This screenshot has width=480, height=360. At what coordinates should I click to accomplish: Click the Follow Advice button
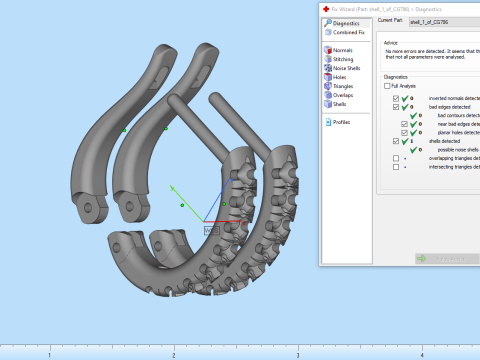coord(447,259)
